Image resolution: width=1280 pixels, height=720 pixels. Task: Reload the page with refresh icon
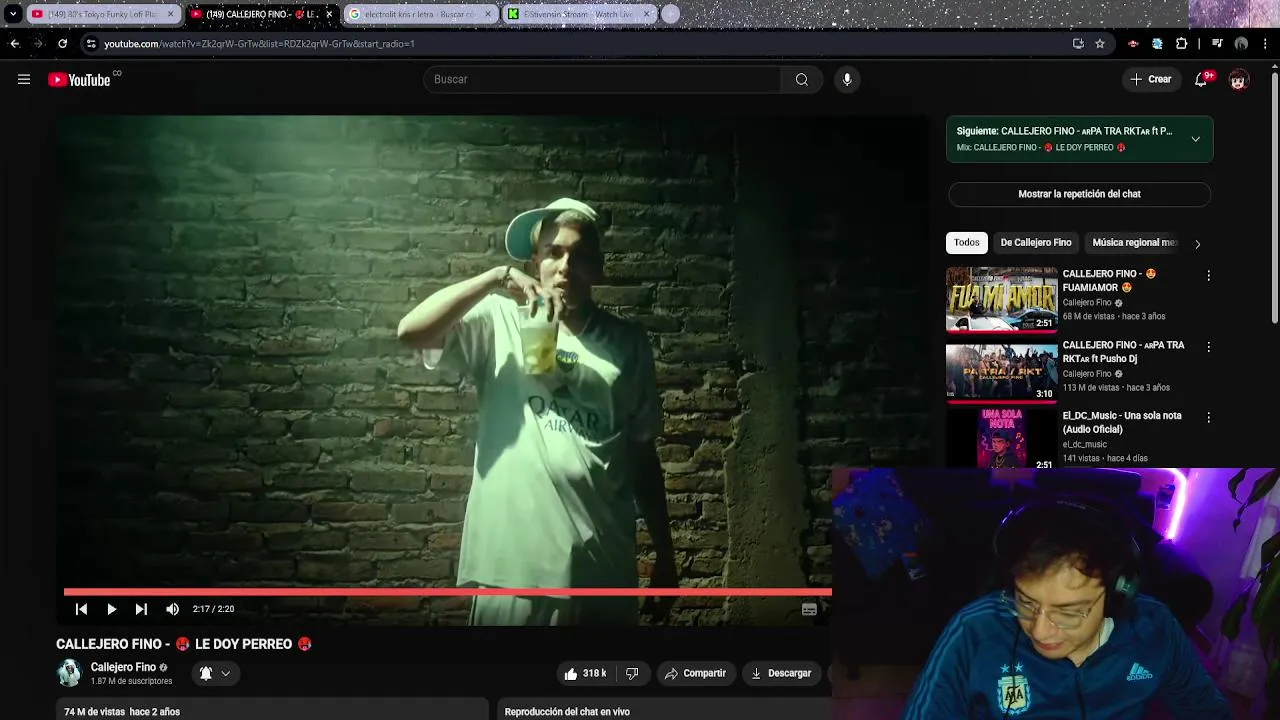62,44
